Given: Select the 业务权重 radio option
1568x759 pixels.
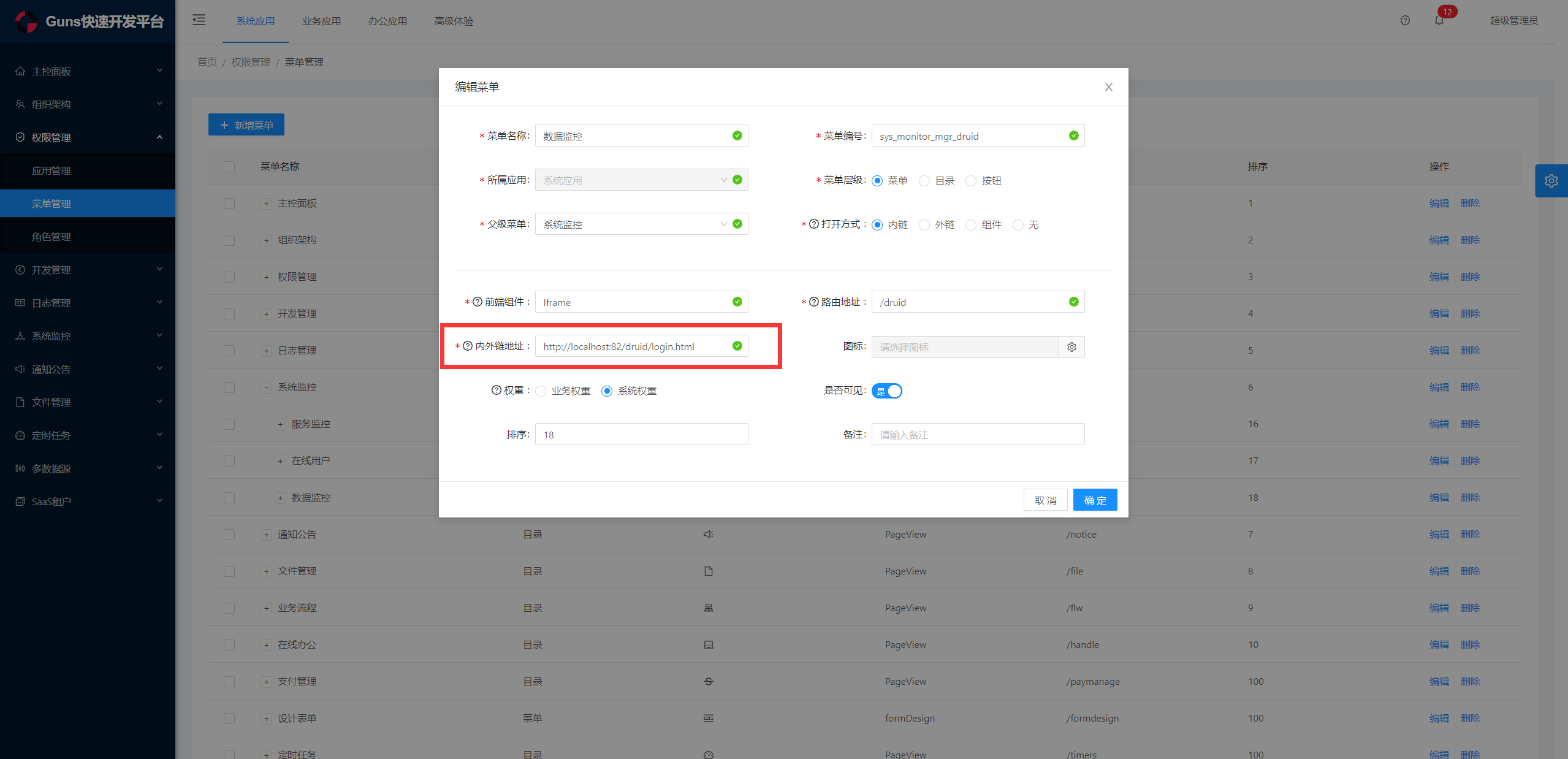Looking at the screenshot, I should (541, 391).
